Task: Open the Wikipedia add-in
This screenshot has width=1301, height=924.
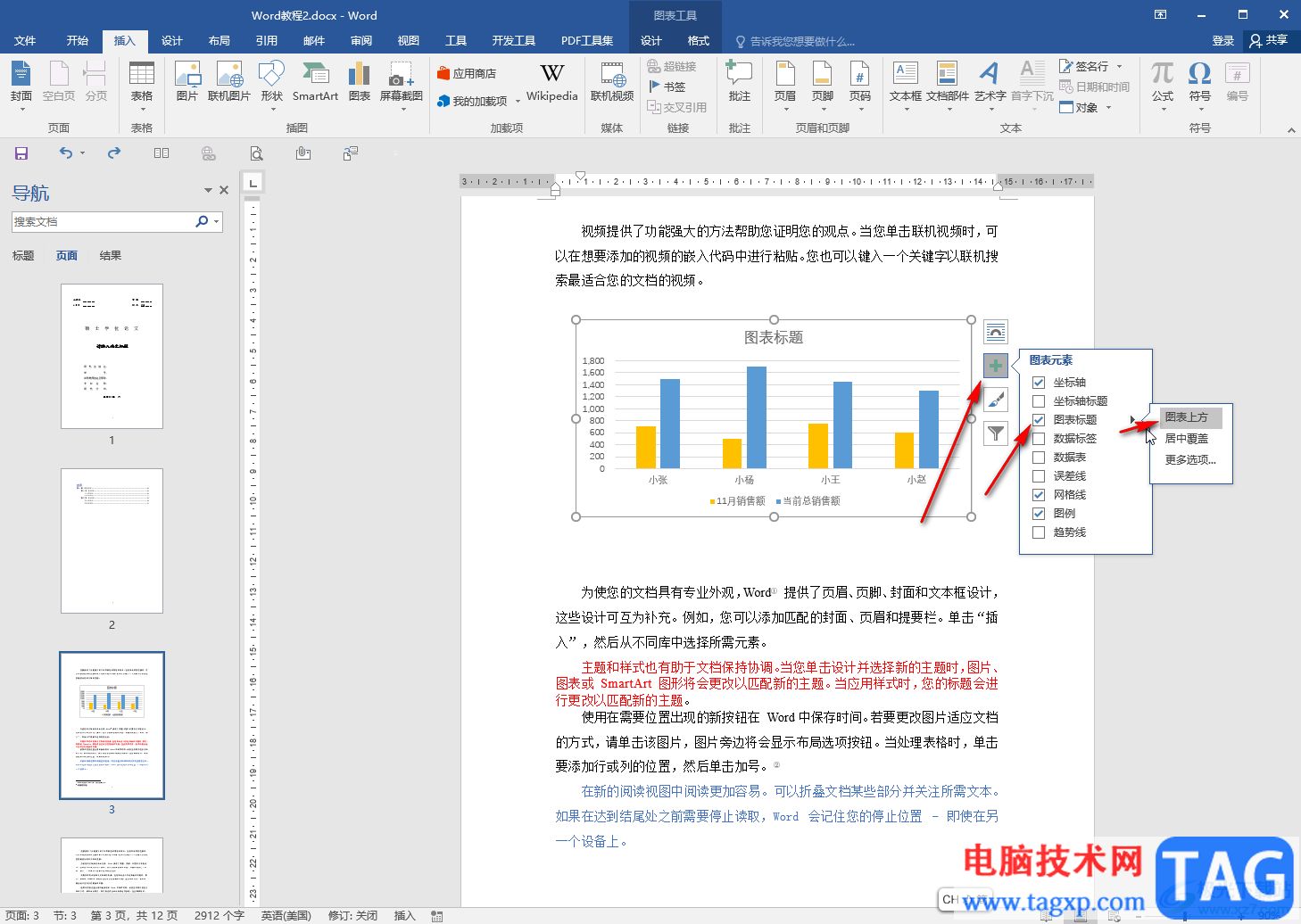Action: (x=551, y=81)
